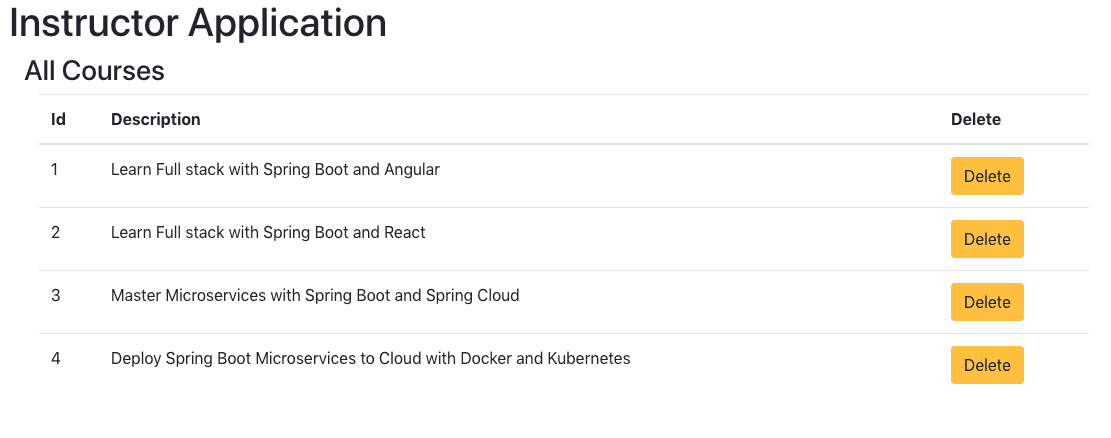Select the Id cell showing 2
Screen dimensions: 1111x438
[55, 232]
